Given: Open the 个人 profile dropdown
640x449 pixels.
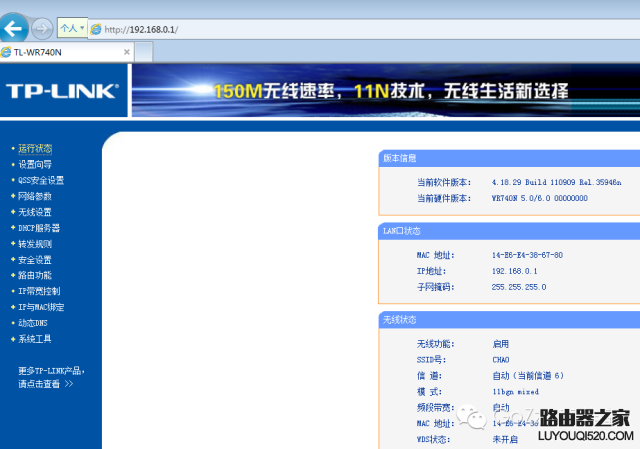Looking at the screenshot, I should click(72, 28).
